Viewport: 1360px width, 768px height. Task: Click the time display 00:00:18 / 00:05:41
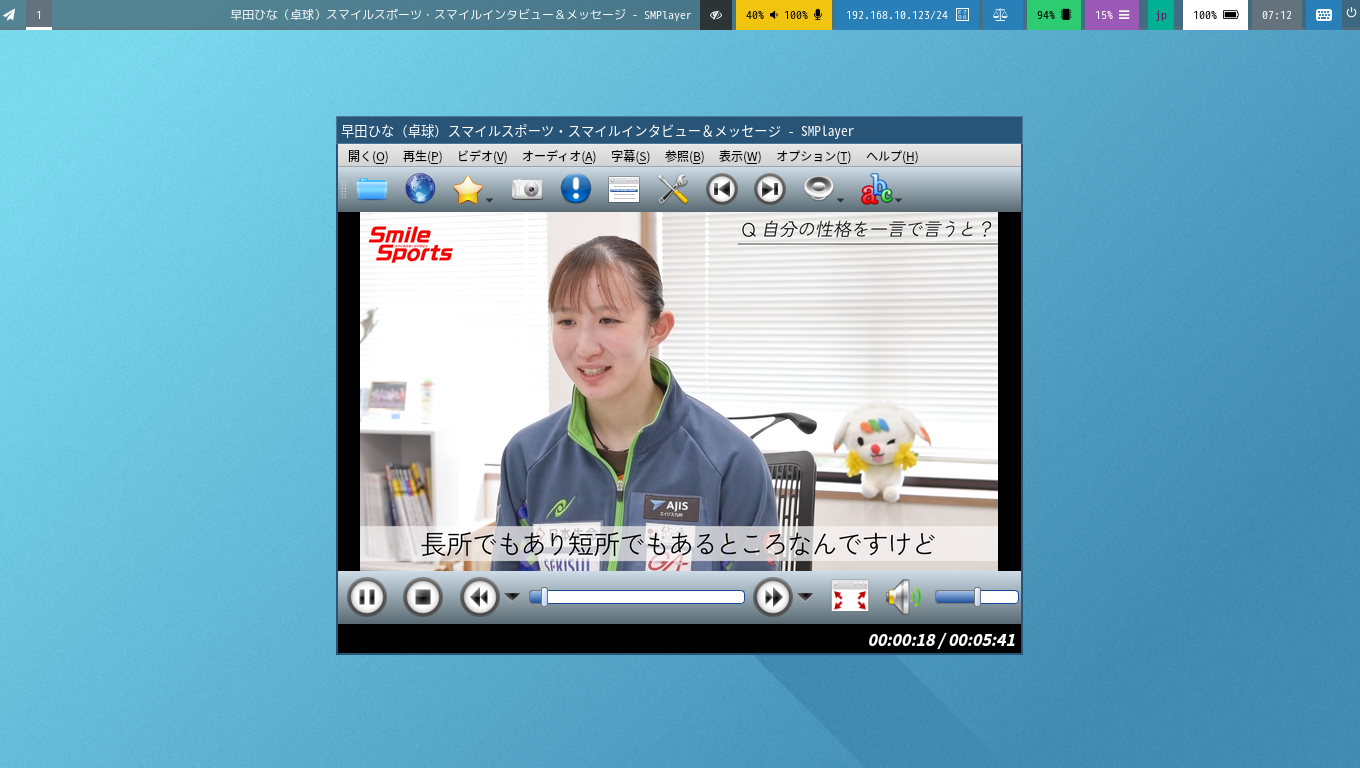tap(942, 640)
